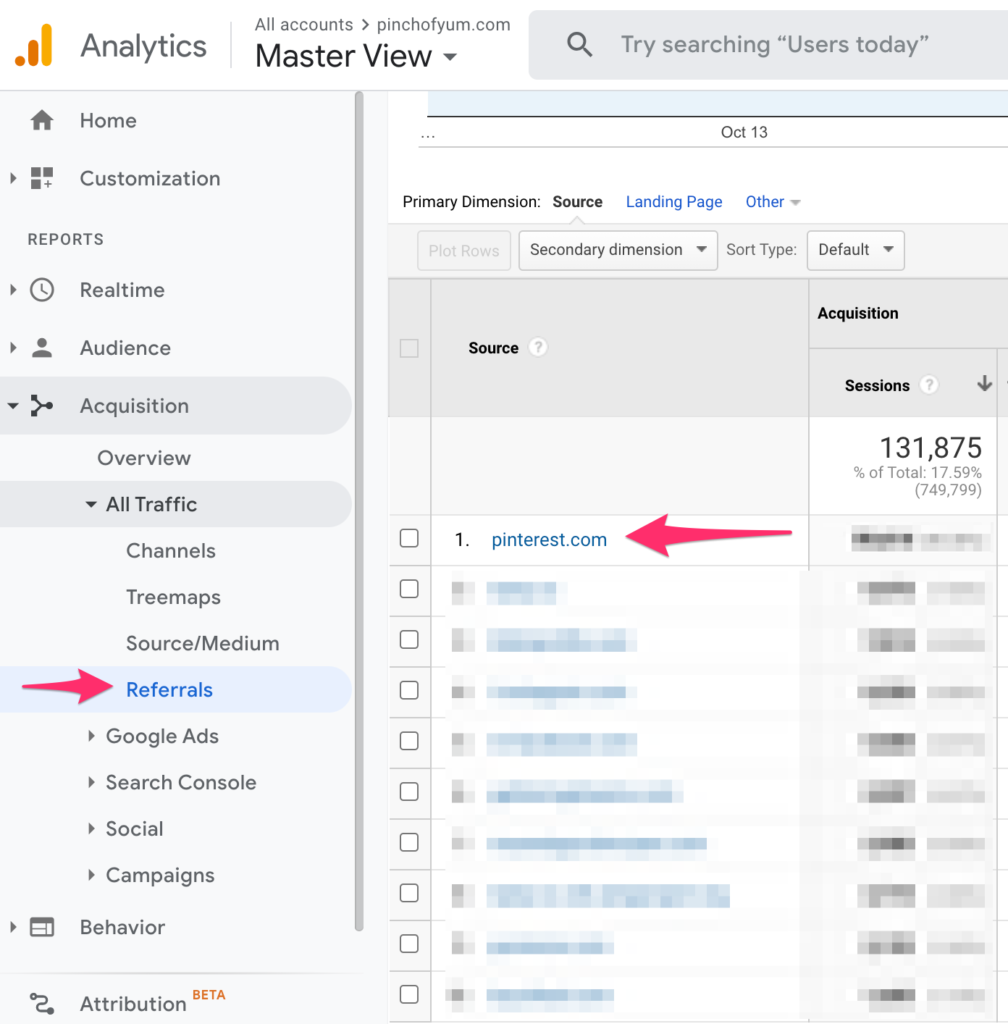Screen dimensions: 1008x1024
Task: Click the Oct 13 chart date label
Action: pos(744,132)
